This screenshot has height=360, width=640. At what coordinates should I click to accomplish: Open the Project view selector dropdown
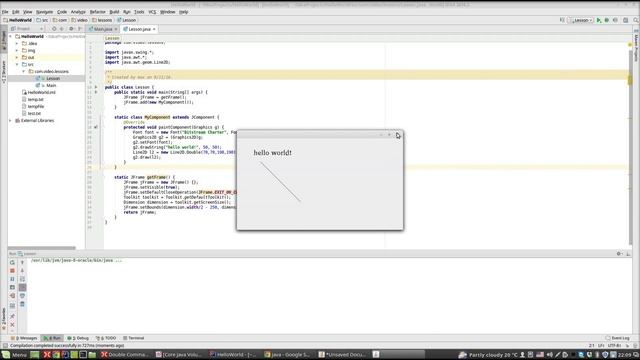[27, 29]
